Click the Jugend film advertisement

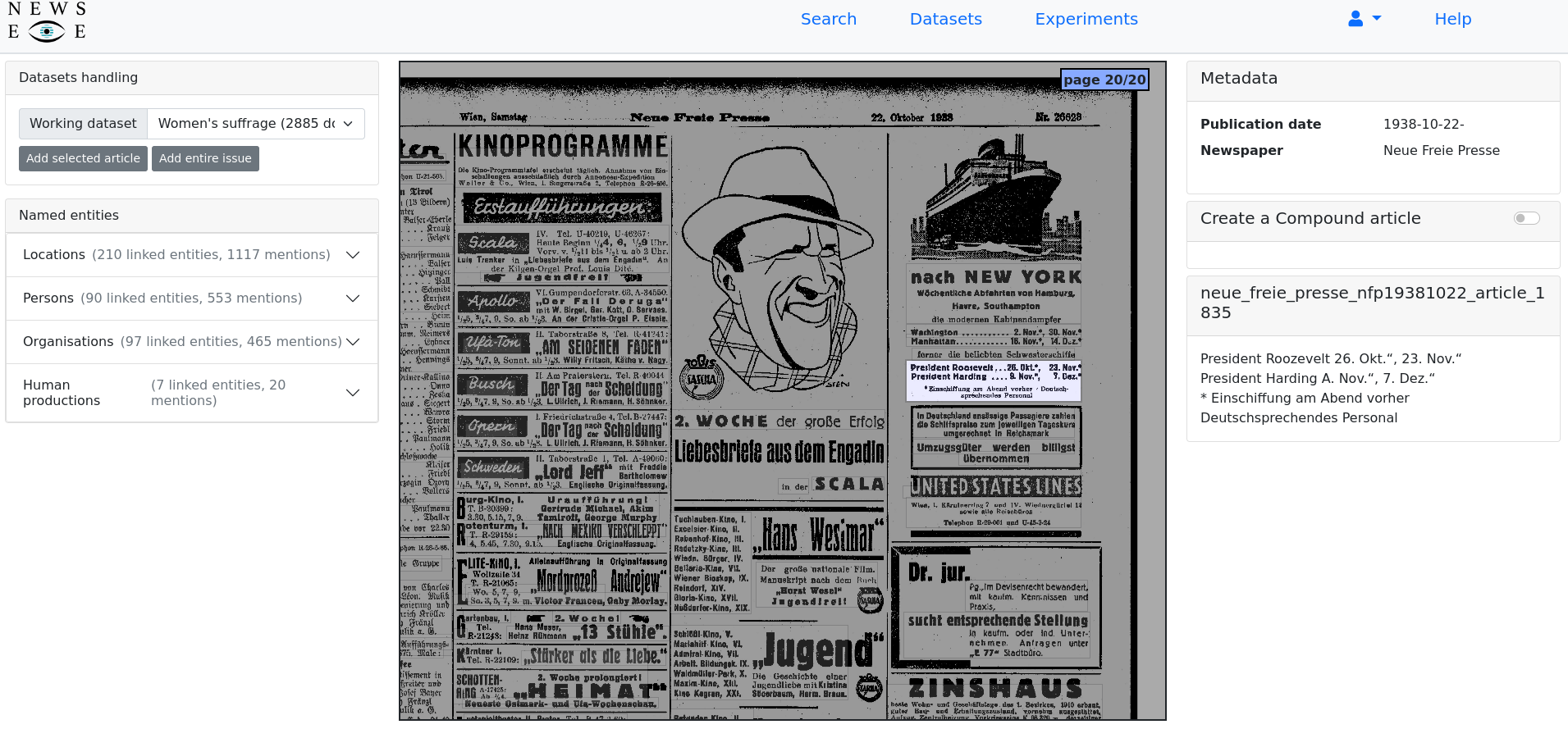(818, 652)
